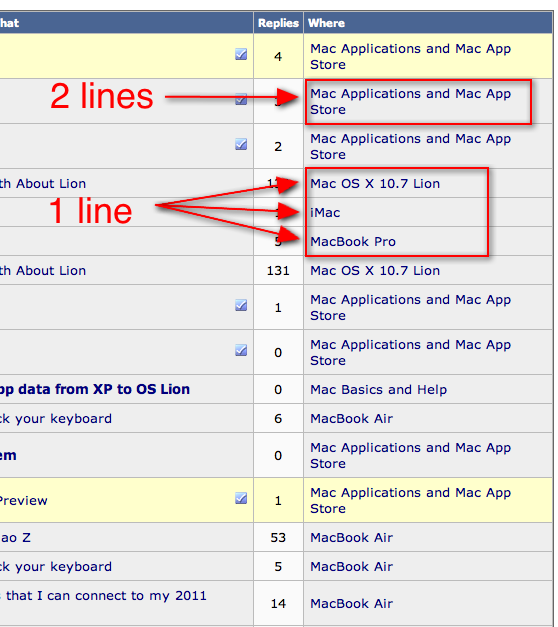
Task: Open Mac OS X 10.7 Lion link in 131-replies row
Action: click(x=375, y=270)
